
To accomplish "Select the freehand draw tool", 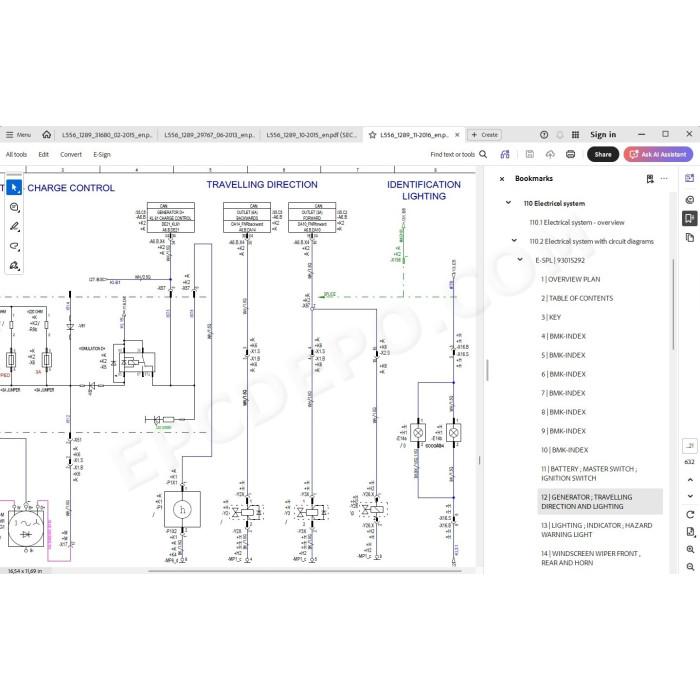I will (14, 246).
